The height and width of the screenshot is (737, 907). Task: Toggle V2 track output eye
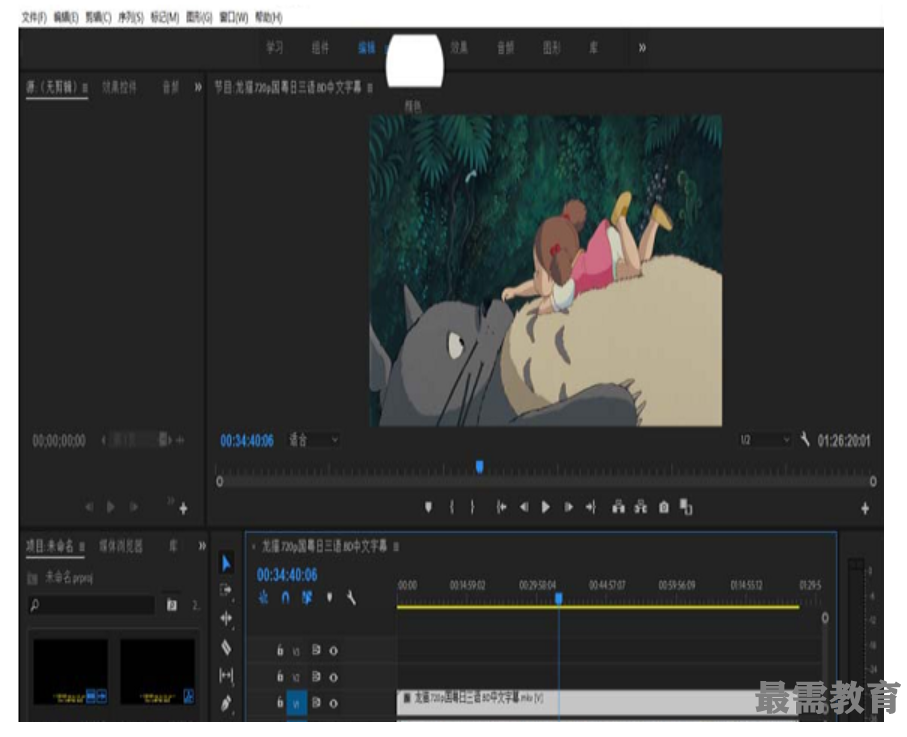coord(333,677)
